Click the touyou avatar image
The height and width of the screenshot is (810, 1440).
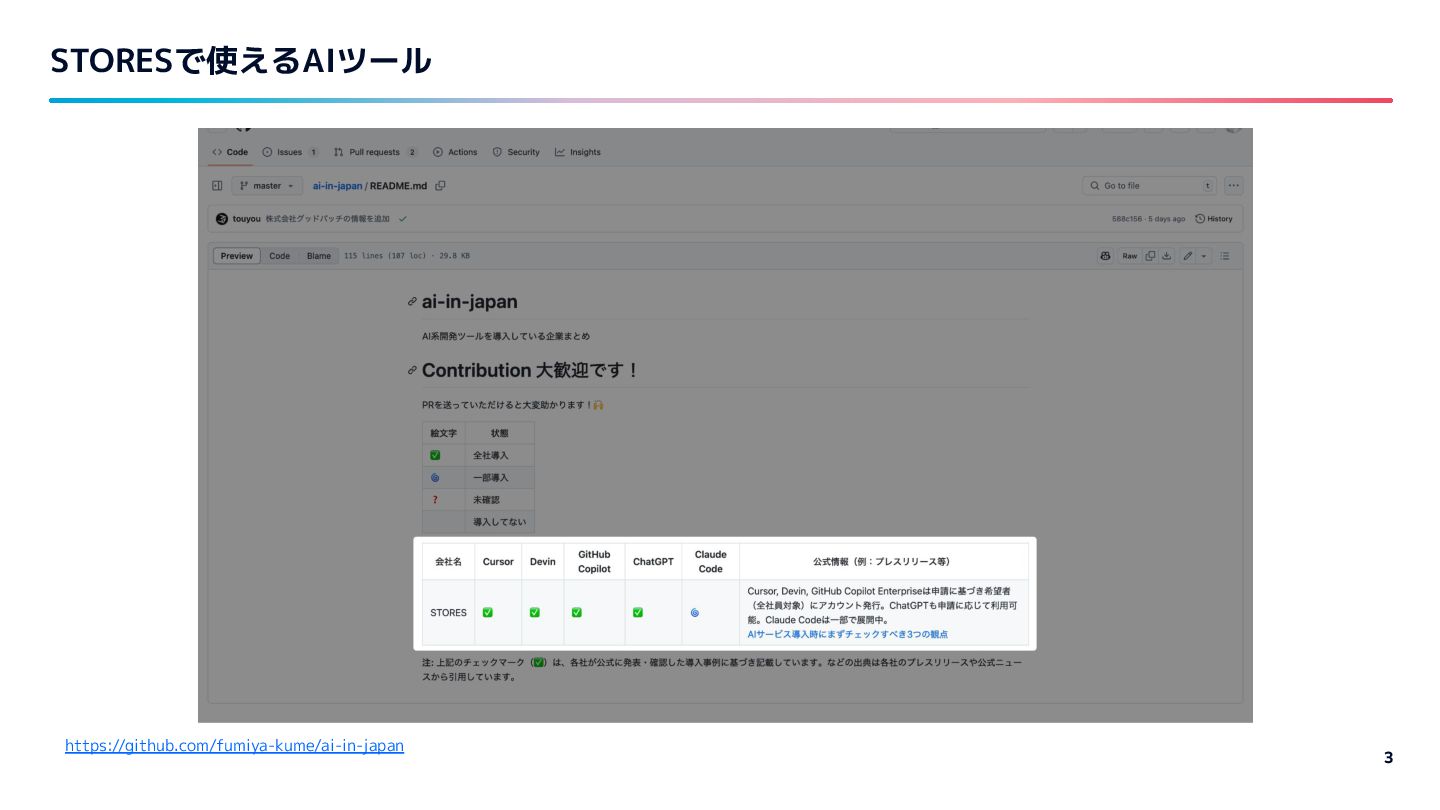[x=222, y=219]
